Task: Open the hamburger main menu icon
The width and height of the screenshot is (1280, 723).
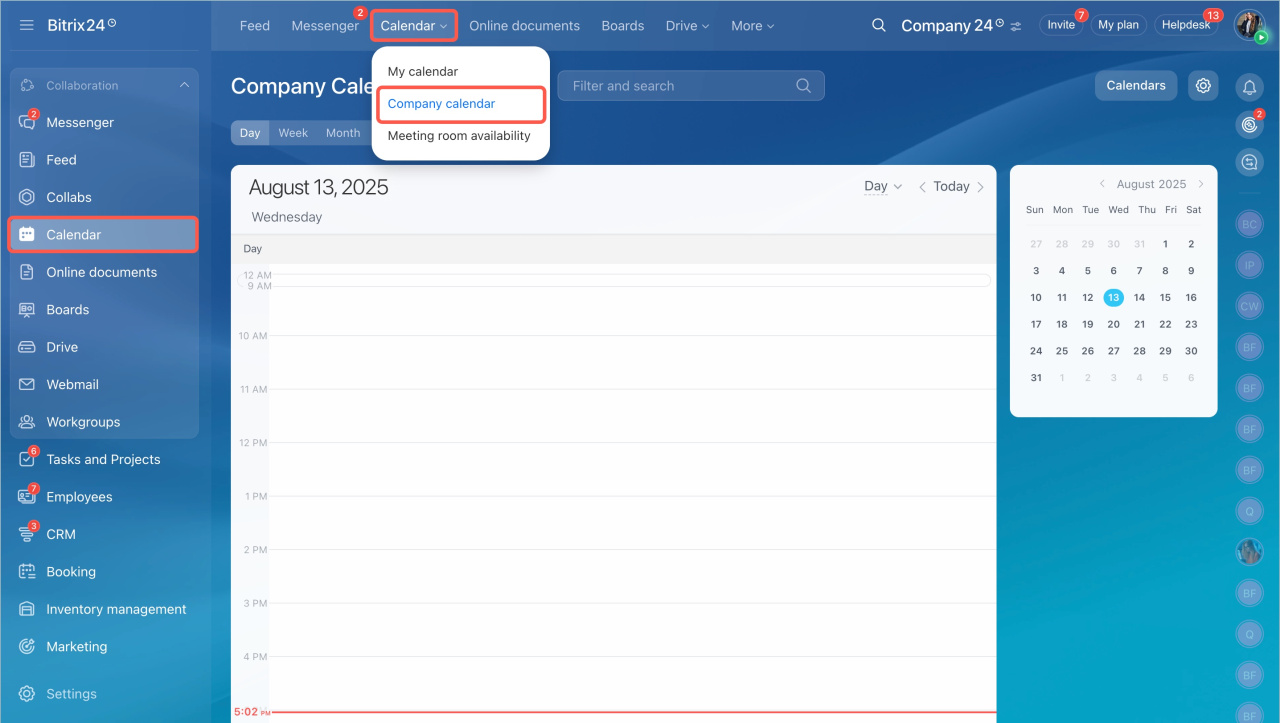Action: click(x=27, y=25)
